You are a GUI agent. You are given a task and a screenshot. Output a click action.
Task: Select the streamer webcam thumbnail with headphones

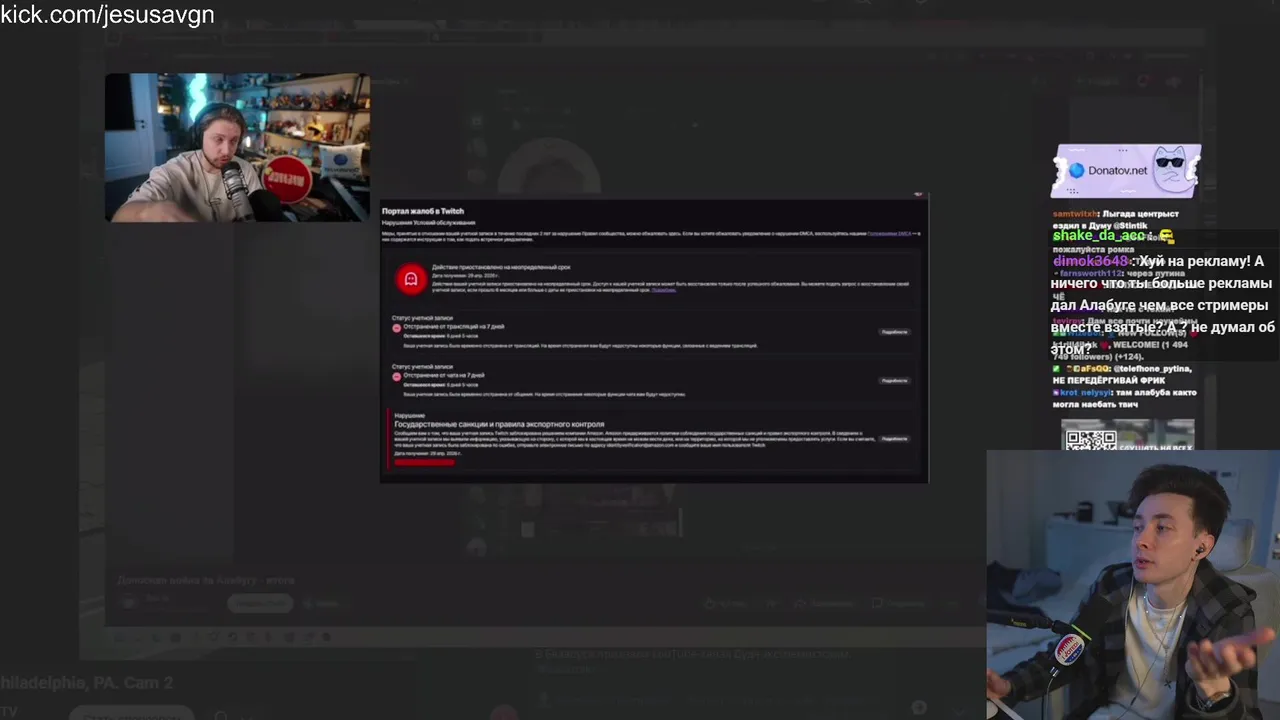point(237,147)
